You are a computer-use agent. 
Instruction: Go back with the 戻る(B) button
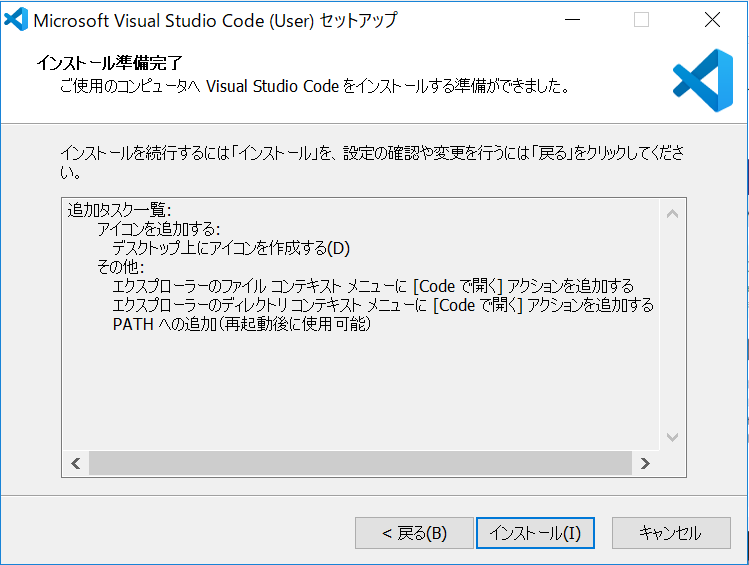pyautogui.click(x=414, y=533)
